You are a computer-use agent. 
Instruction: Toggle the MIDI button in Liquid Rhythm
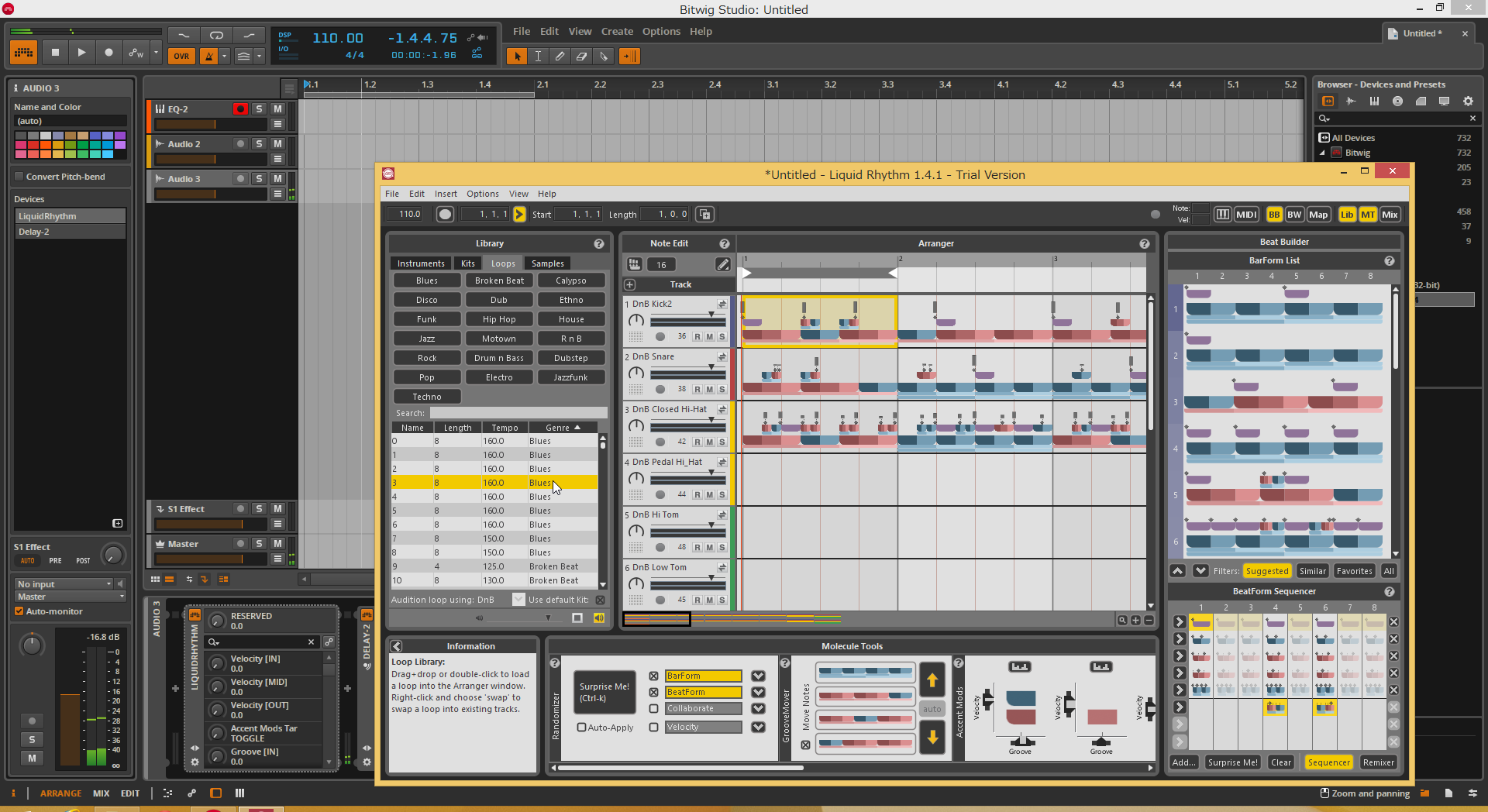1246,215
